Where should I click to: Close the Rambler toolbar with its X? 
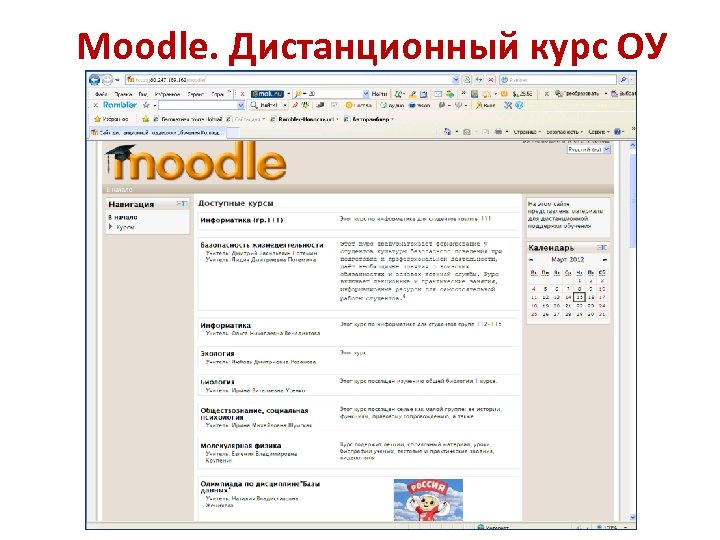[96, 105]
